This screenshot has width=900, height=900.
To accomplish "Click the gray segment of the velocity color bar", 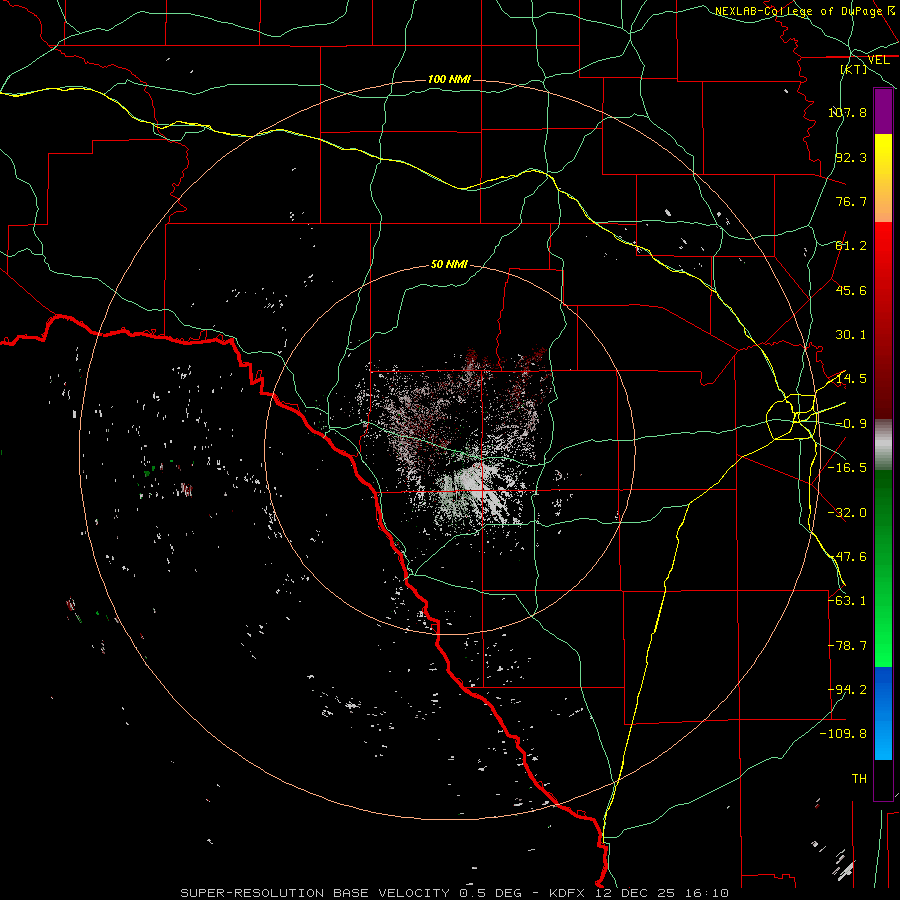I will pyautogui.click(x=883, y=445).
